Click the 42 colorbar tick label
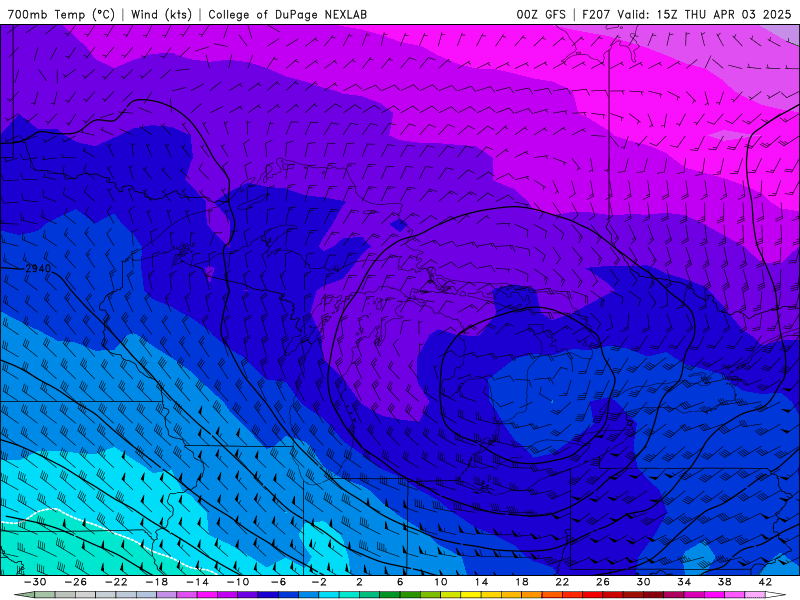This screenshot has width=800, height=600. pos(764,582)
